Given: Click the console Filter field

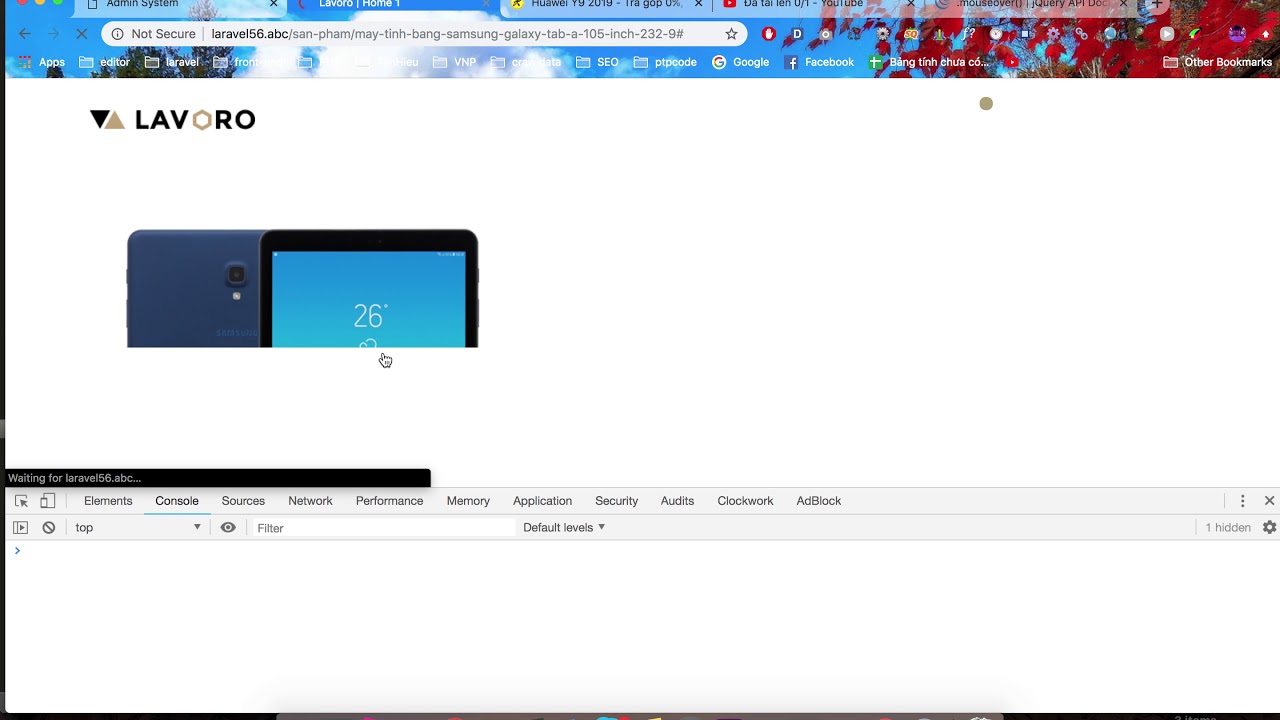Looking at the screenshot, I should click(383, 528).
